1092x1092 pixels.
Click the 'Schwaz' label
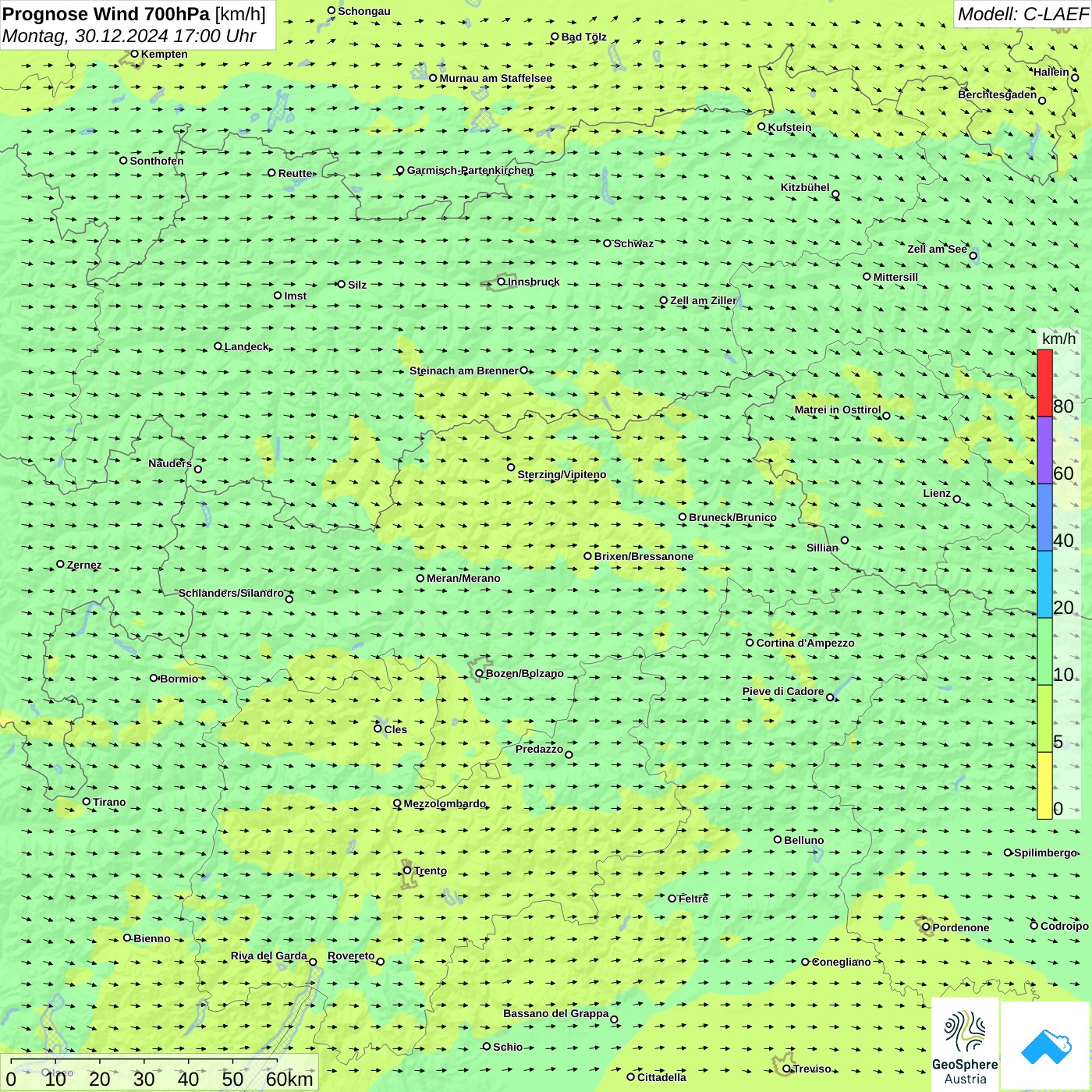[x=633, y=243]
